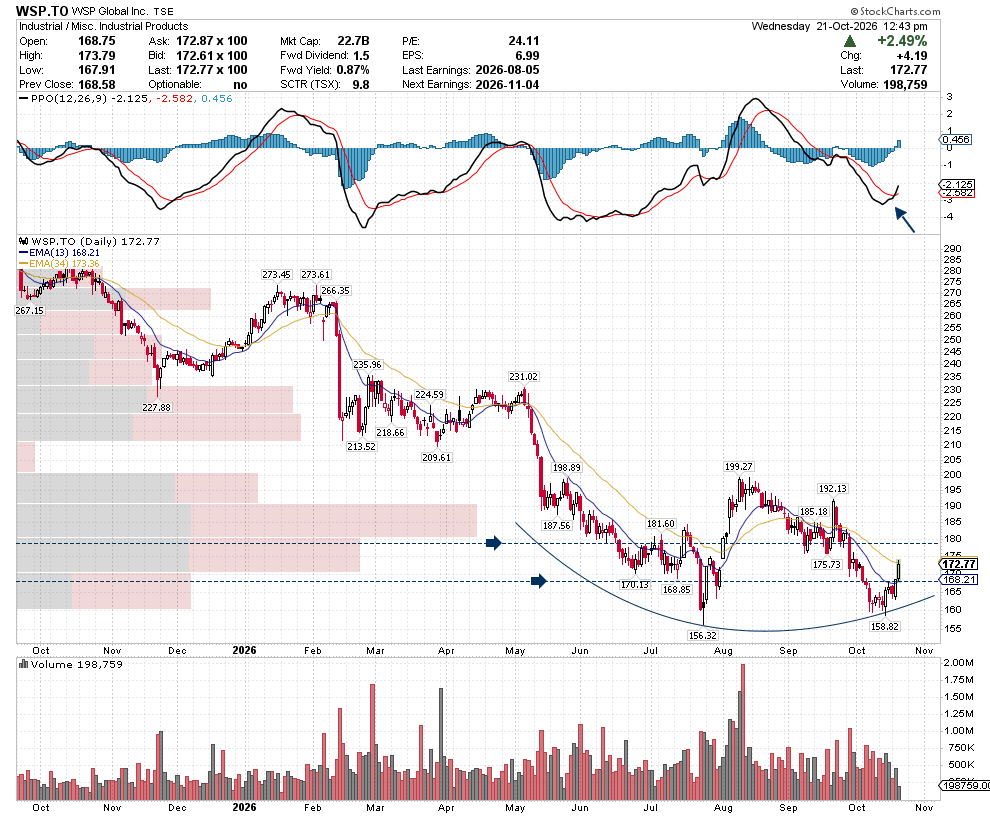Click the Prev Close value 168.58
This screenshot has height=817, width=990.
pyautogui.click(x=97, y=85)
